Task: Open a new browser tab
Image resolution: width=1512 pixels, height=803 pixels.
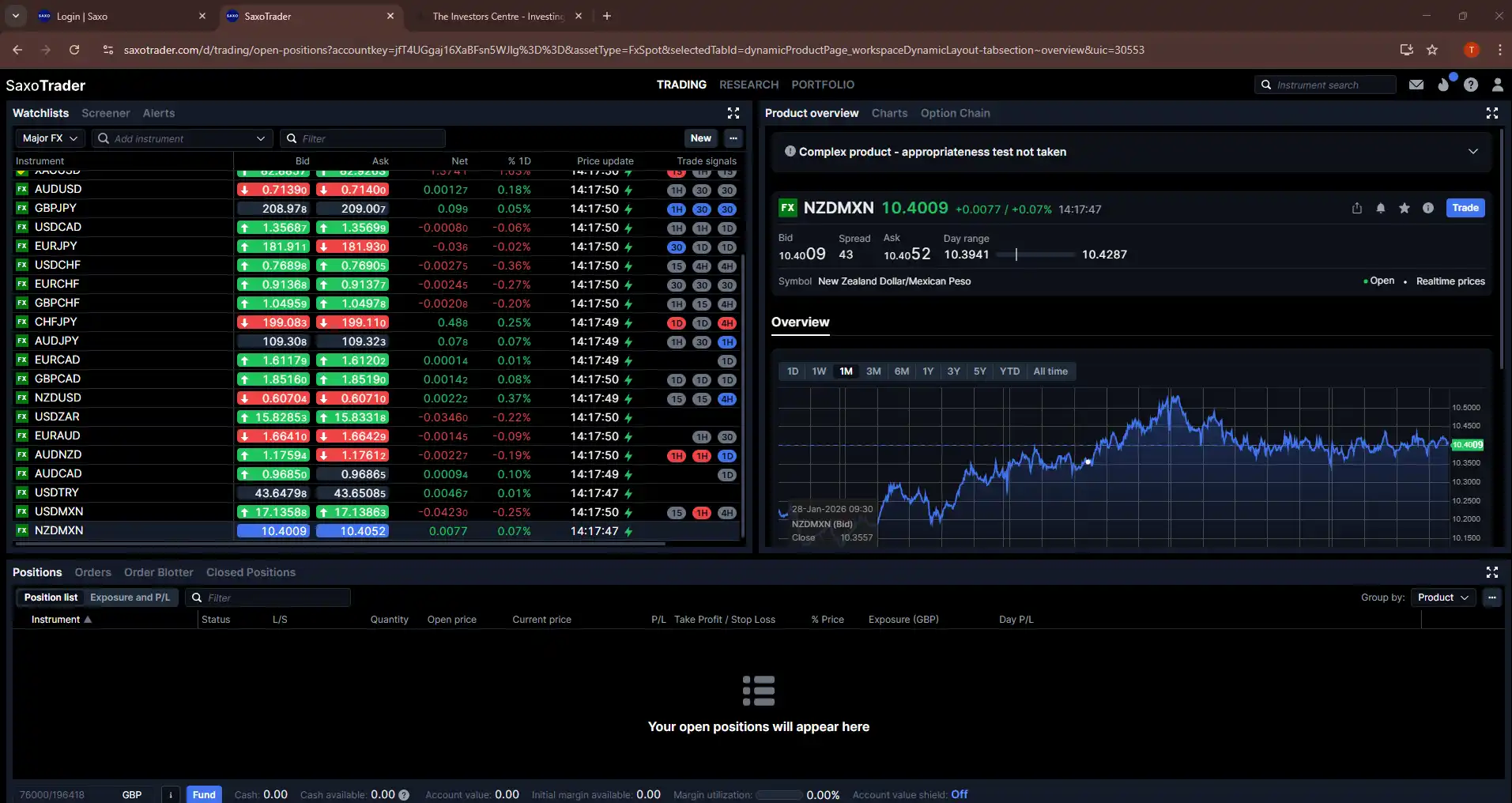Action: tap(607, 16)
